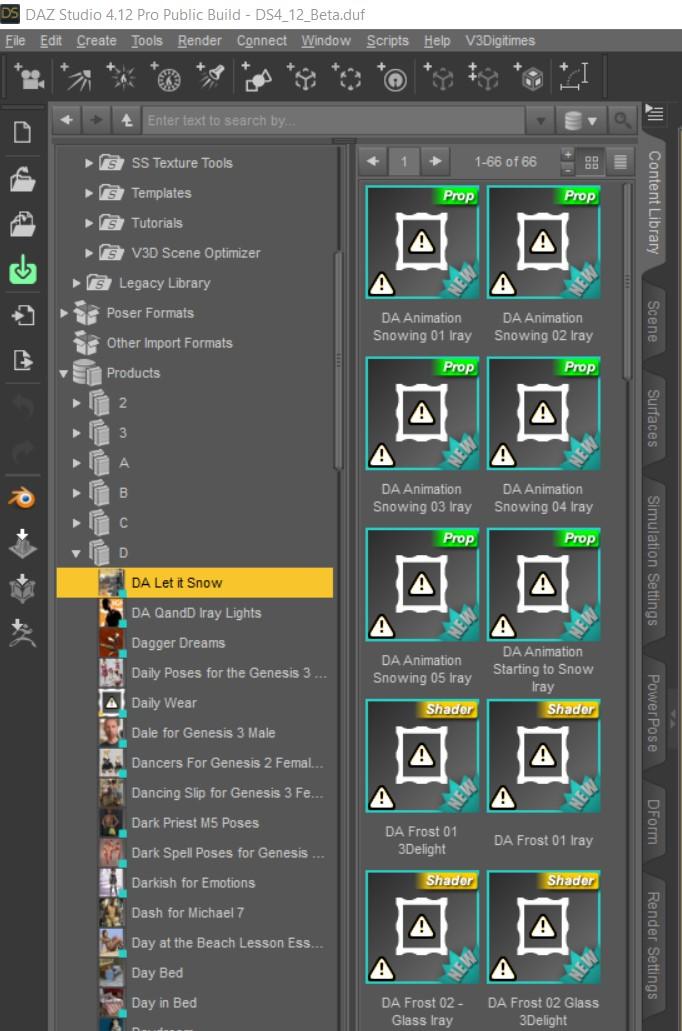Switch to the Surfaces tab
The height and width of the screenshot is (1031, 682).
point(653,418)
